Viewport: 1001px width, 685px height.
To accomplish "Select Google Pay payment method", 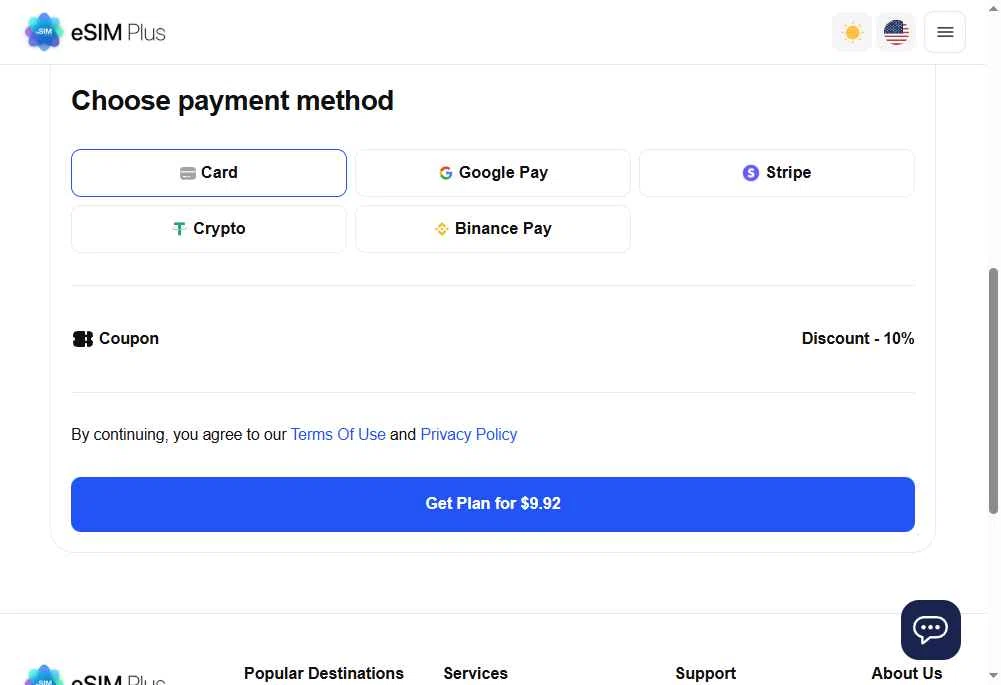I will click(493, 173).
